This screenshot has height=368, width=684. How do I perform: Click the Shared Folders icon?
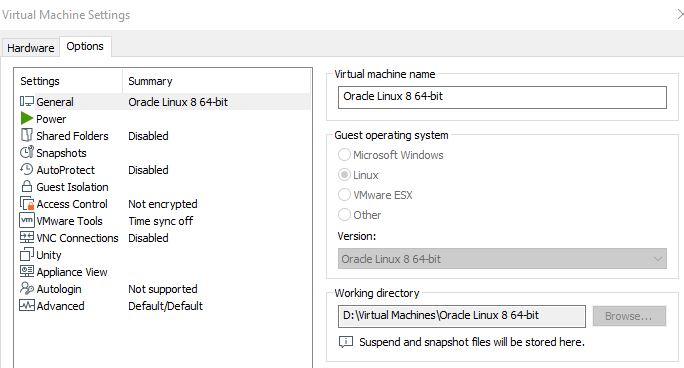click(27, 135)
